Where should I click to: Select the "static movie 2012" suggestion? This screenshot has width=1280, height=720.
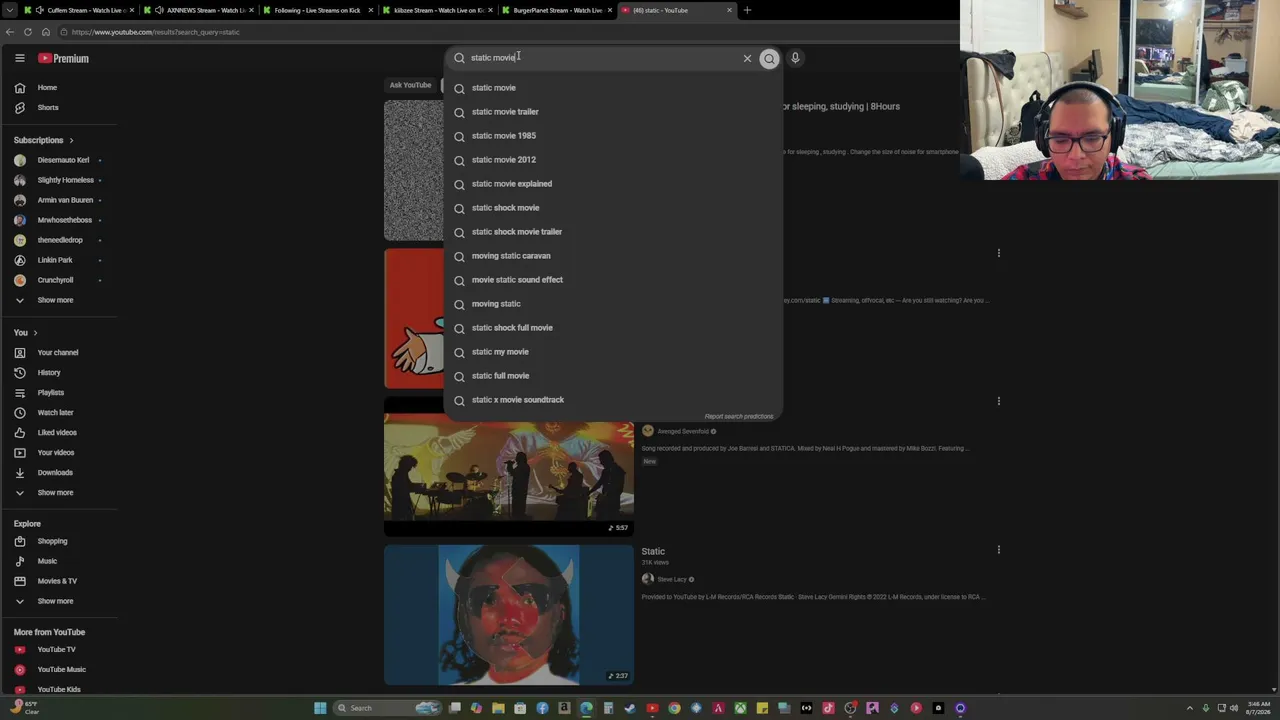tap(613, 160)
